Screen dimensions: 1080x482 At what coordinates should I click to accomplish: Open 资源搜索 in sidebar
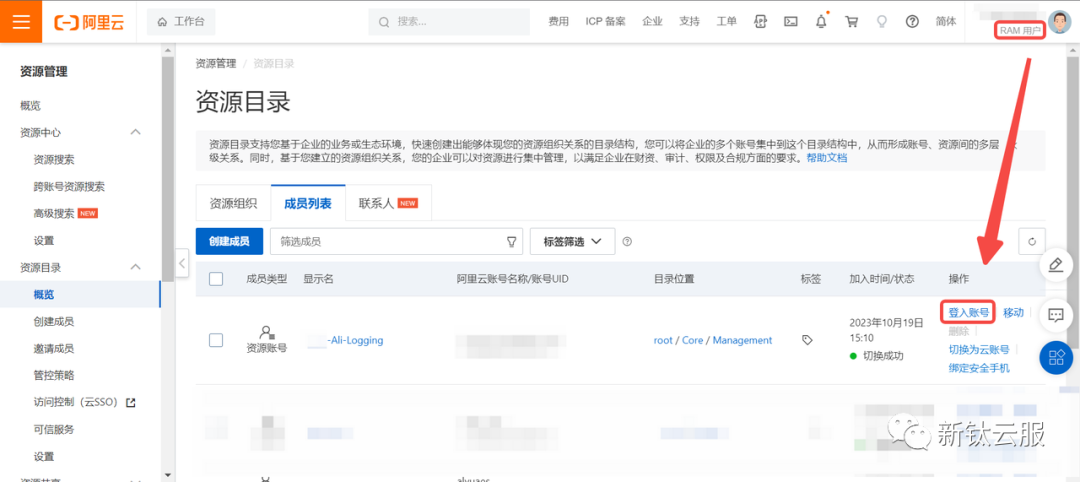pyautogui.click(x=54, y=160)
